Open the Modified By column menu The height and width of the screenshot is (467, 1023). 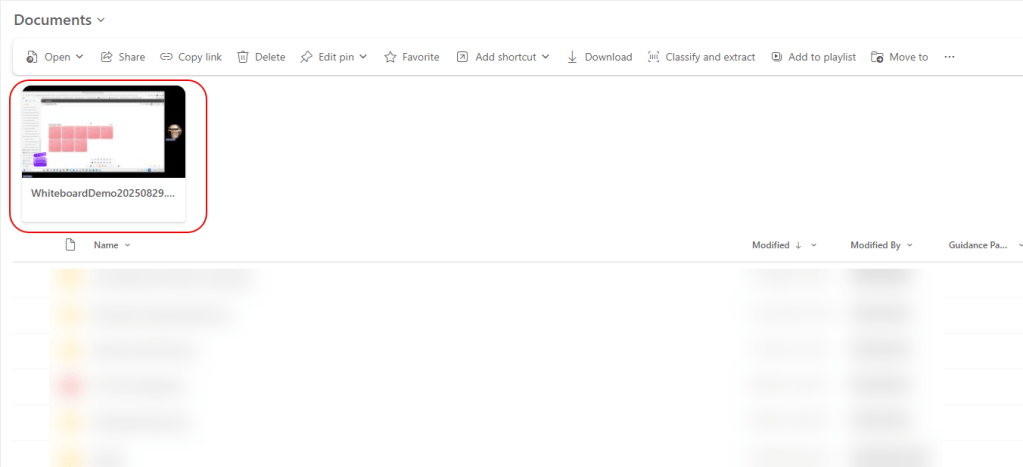point(909,245)
